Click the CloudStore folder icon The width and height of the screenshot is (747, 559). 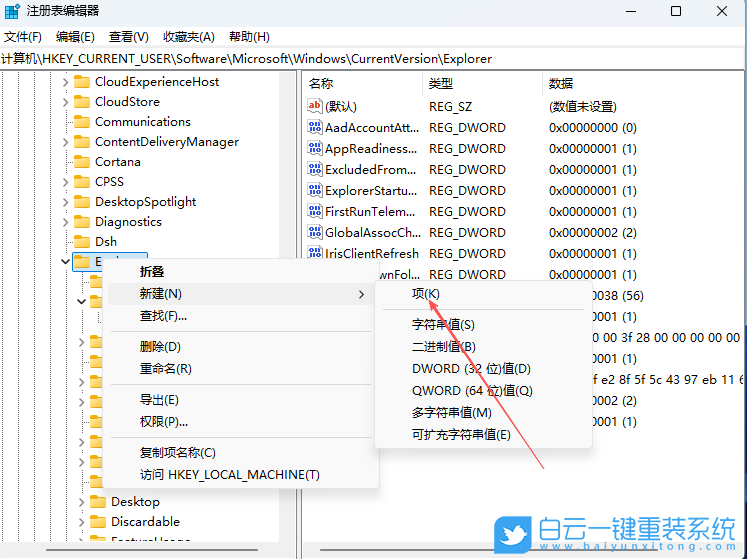pyautogui.click(x=82, y=102)
